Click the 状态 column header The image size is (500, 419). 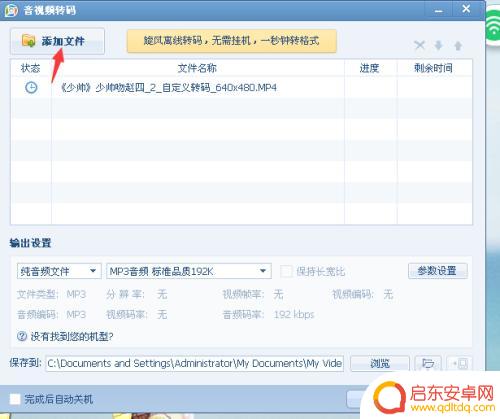[x=31, y=68]
